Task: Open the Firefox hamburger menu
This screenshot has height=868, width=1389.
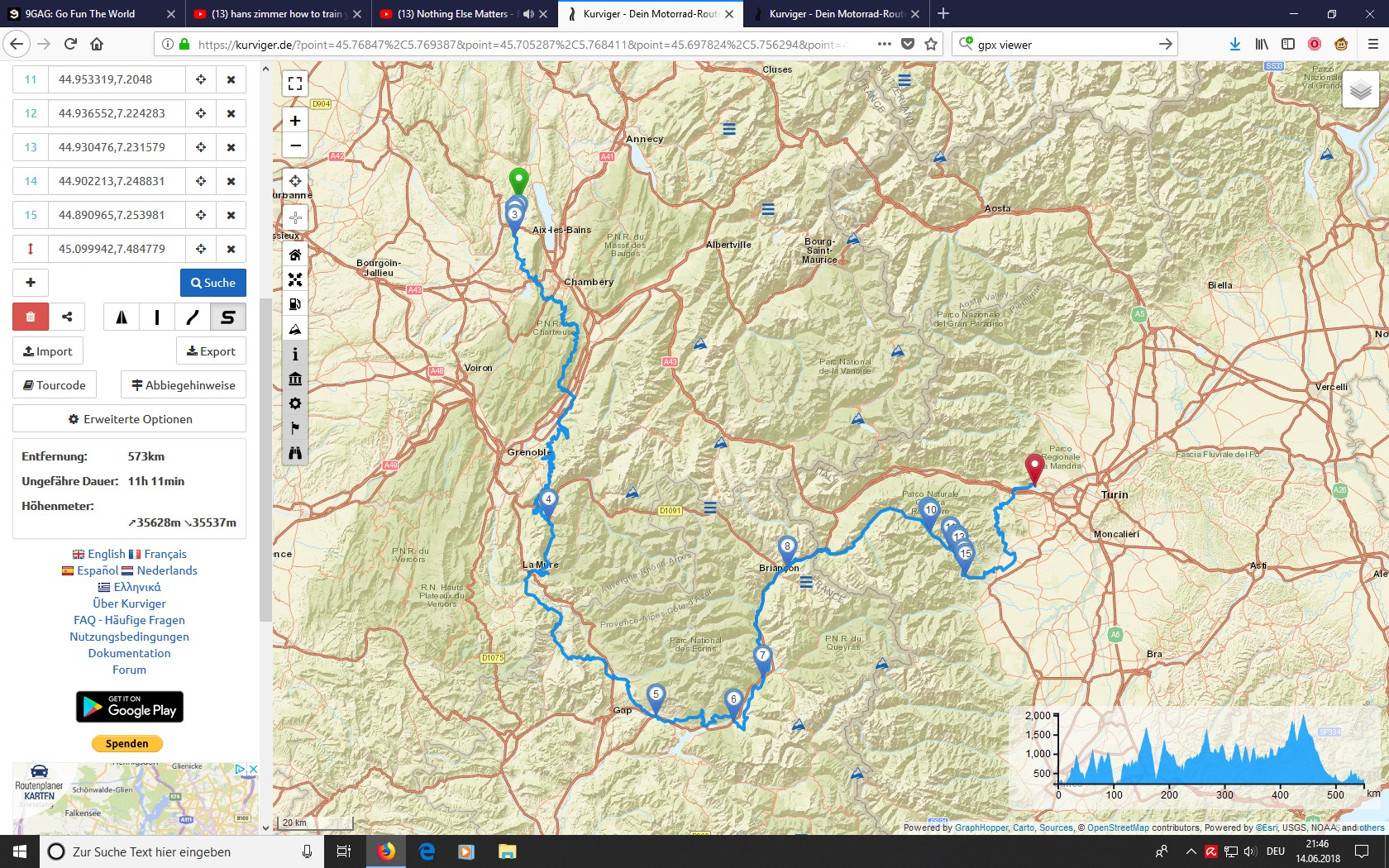Action: tap(1372, 45)
